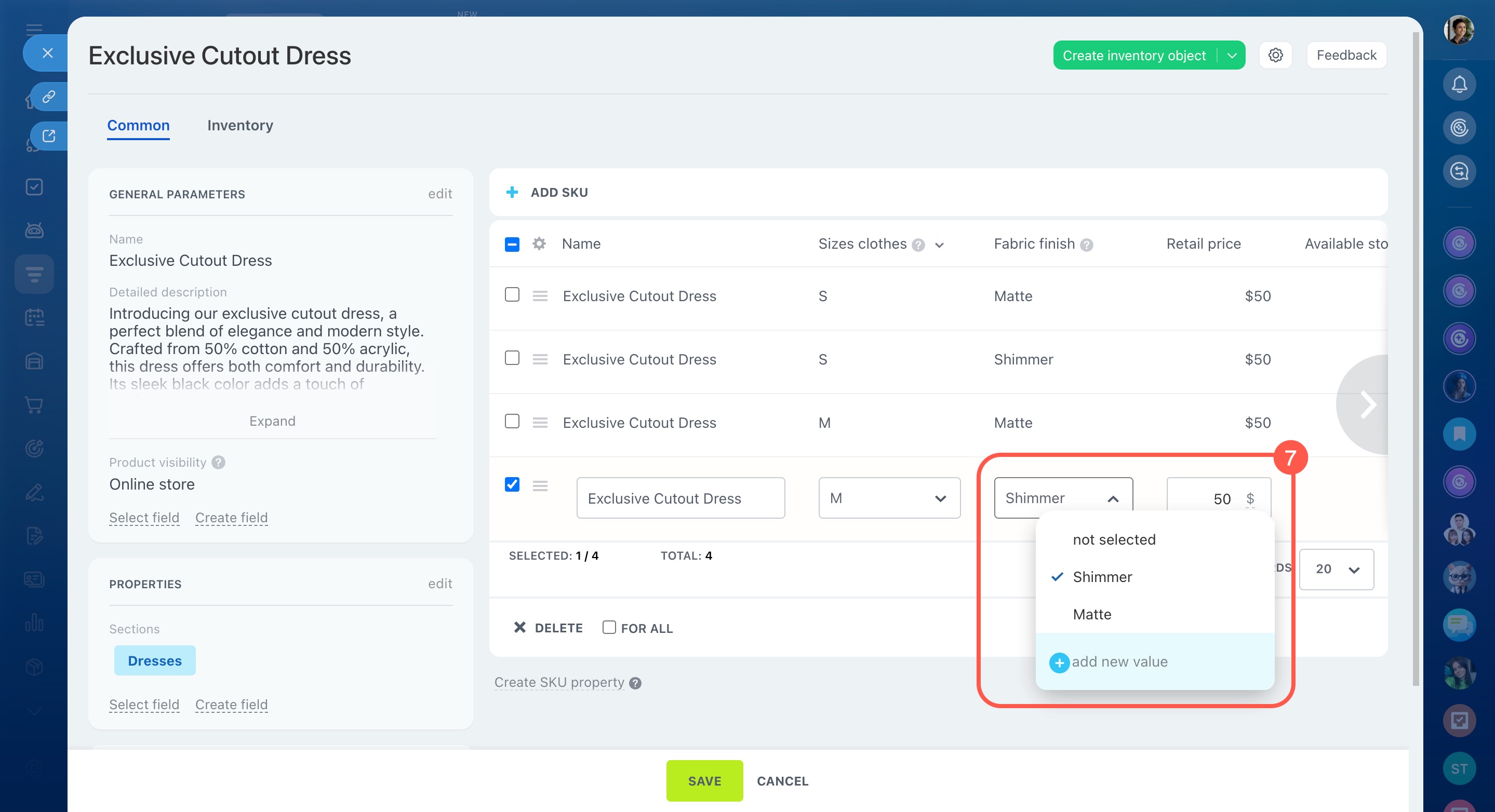Open the M size dropdown
1495x812 pixels.
(889, 498)
